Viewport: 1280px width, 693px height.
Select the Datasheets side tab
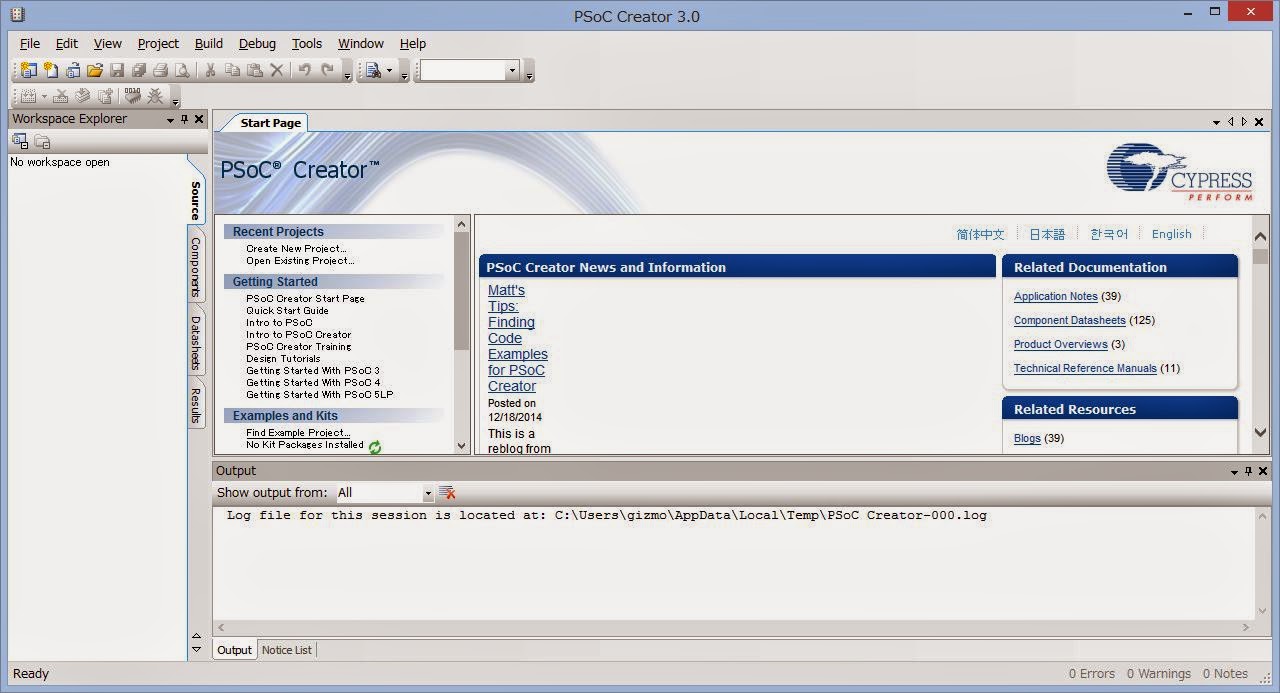tap(196, 342)
